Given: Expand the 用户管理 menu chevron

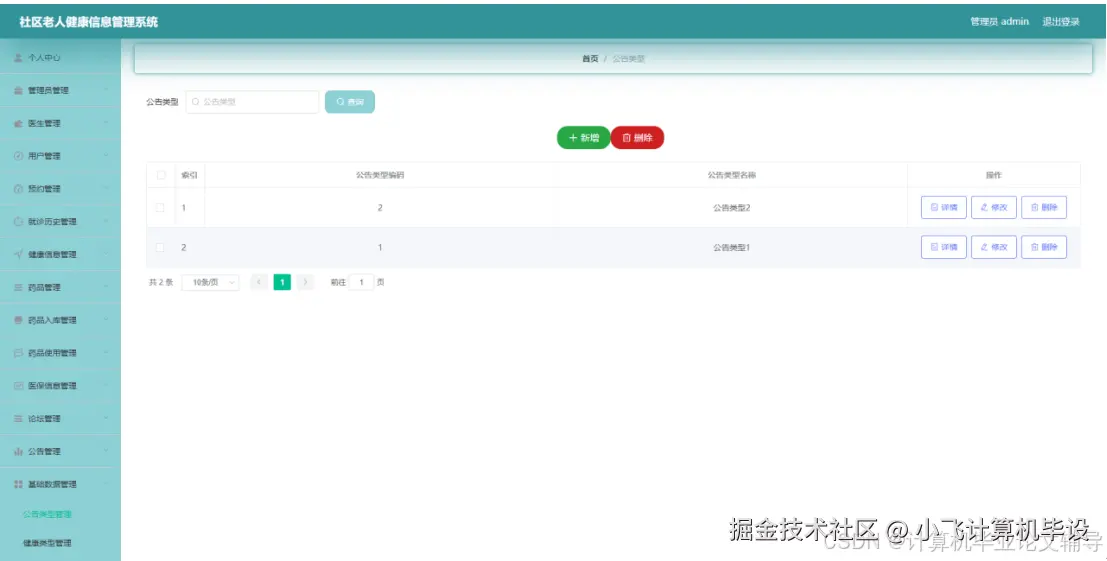Looking at the screenshot, I should click(106, 156).
